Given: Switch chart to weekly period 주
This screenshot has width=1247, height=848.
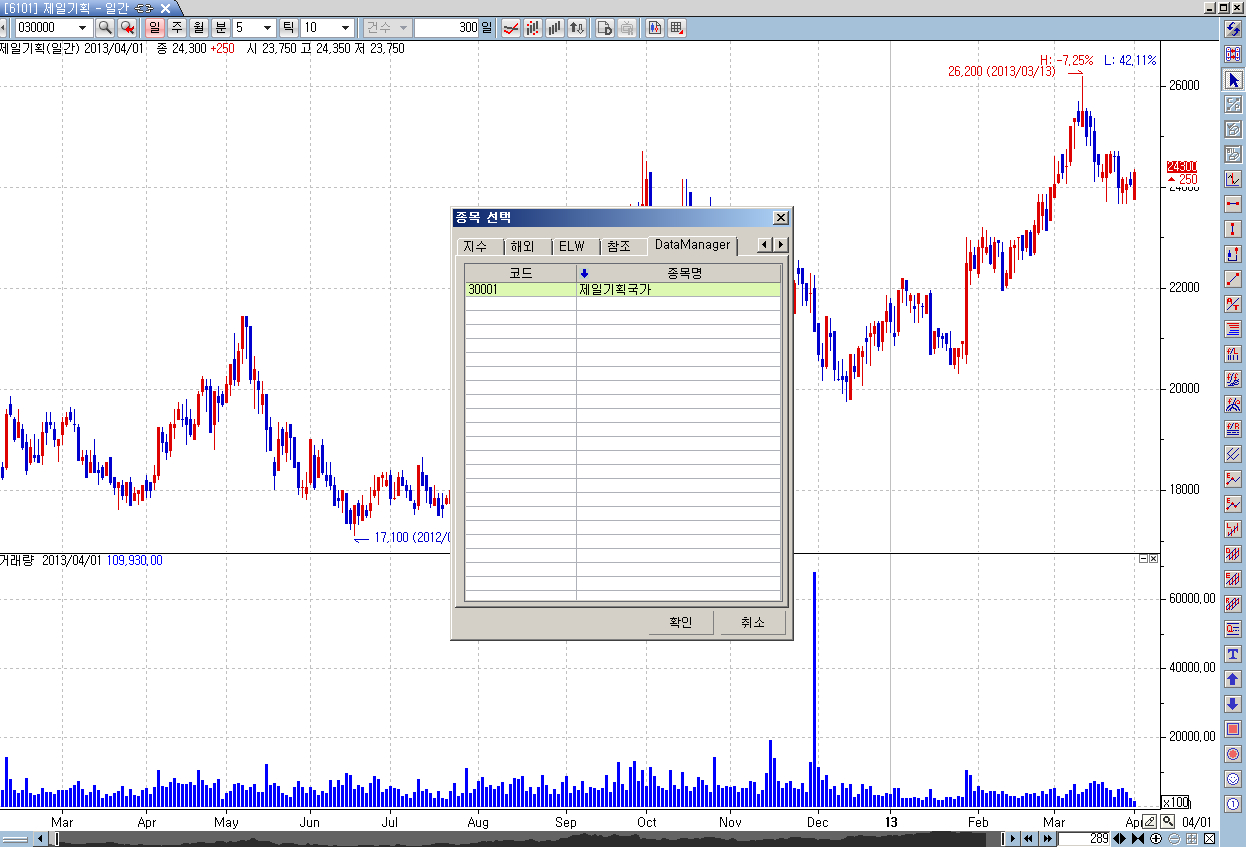Looking at the screenshot, I should (x=177, y=28).
